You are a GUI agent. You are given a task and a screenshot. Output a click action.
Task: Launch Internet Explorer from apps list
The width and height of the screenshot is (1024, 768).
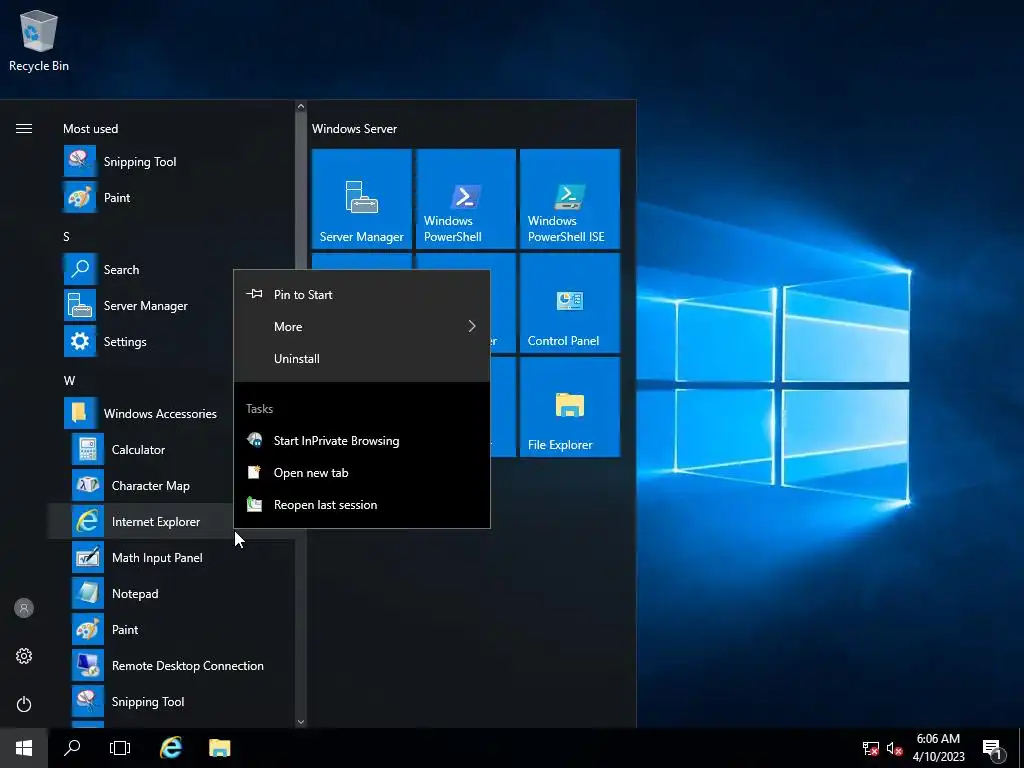140,521
